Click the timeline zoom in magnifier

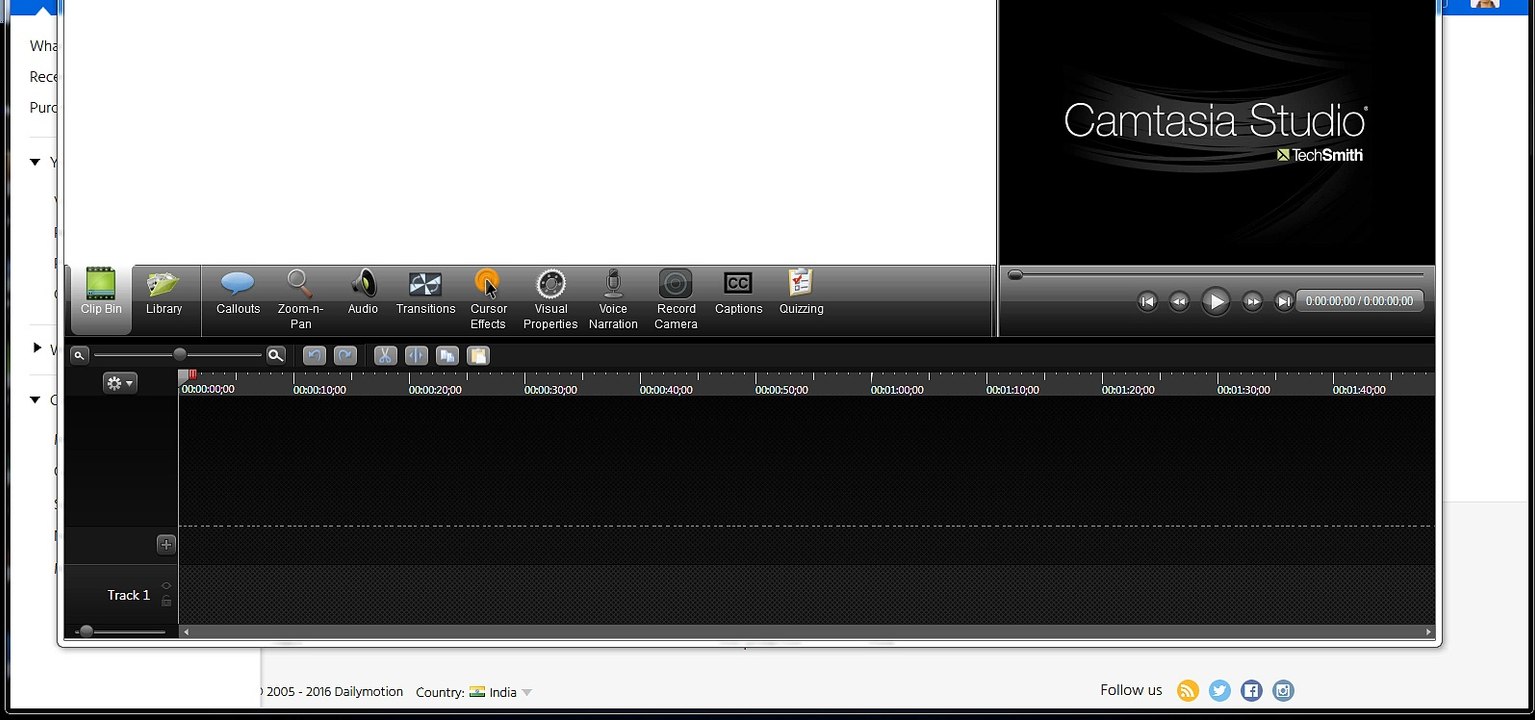(276, 355)
